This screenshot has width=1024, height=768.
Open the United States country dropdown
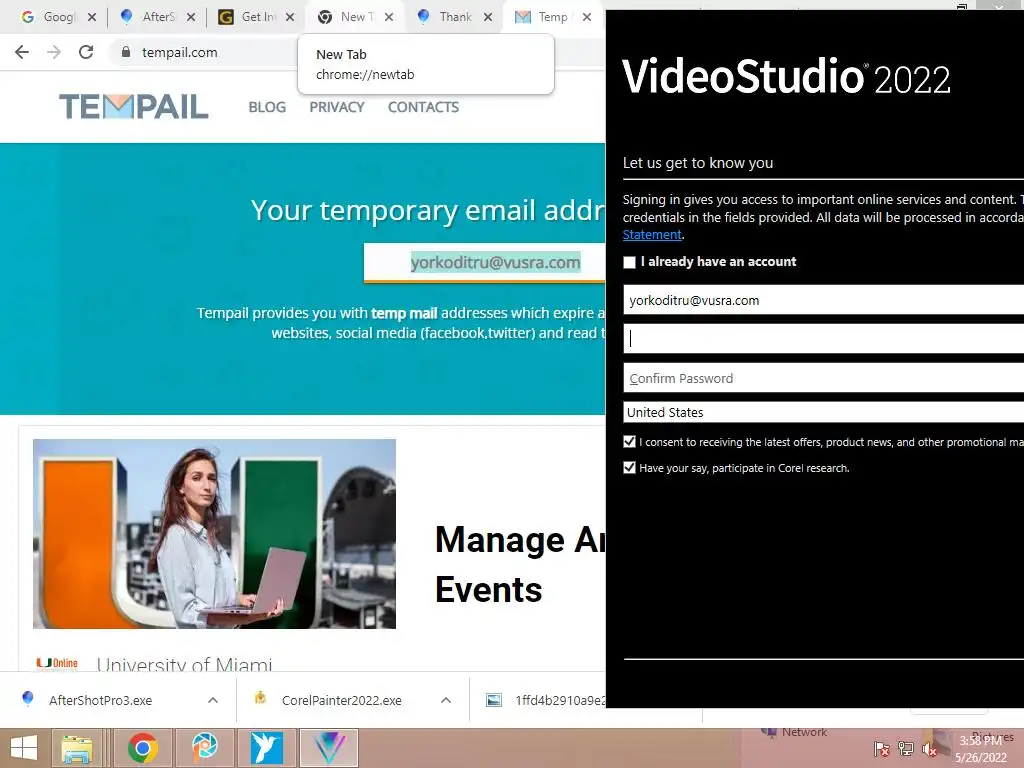[x=823, y=412]
